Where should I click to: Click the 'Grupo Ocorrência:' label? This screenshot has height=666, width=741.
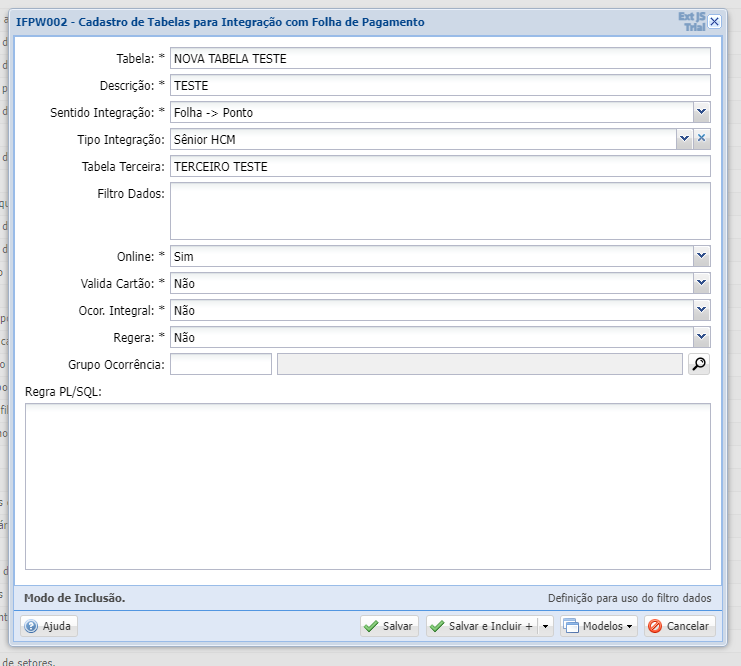tap(116, 364)
